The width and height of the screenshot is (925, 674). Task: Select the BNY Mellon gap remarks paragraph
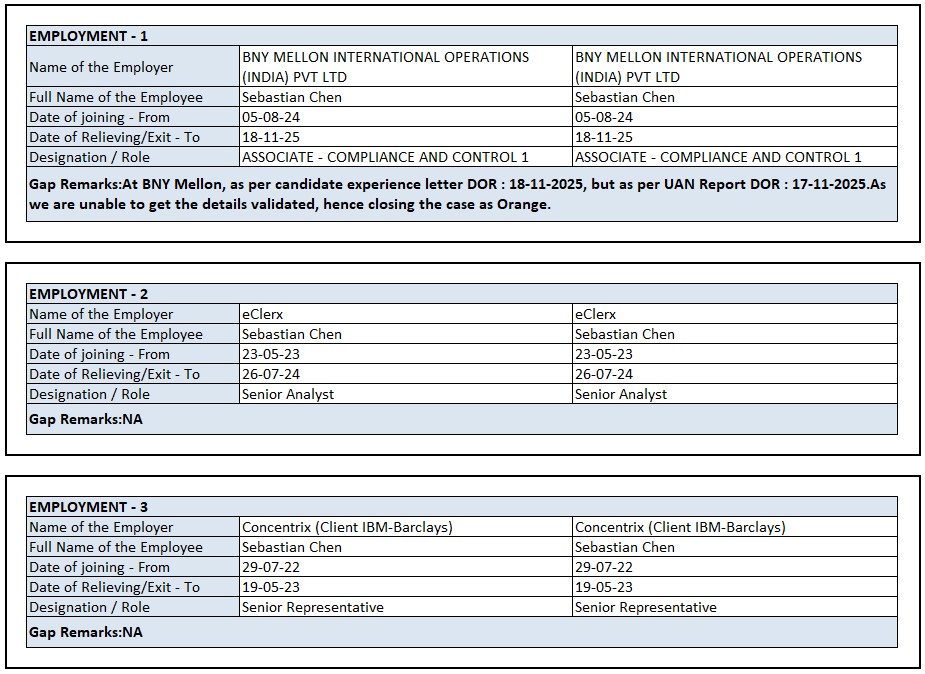pos(458,194)
